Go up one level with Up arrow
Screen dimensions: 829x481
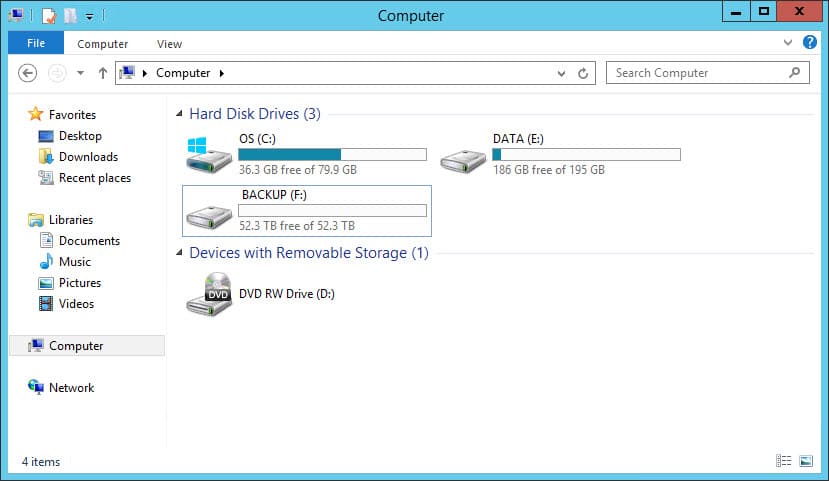pos(103,72)
